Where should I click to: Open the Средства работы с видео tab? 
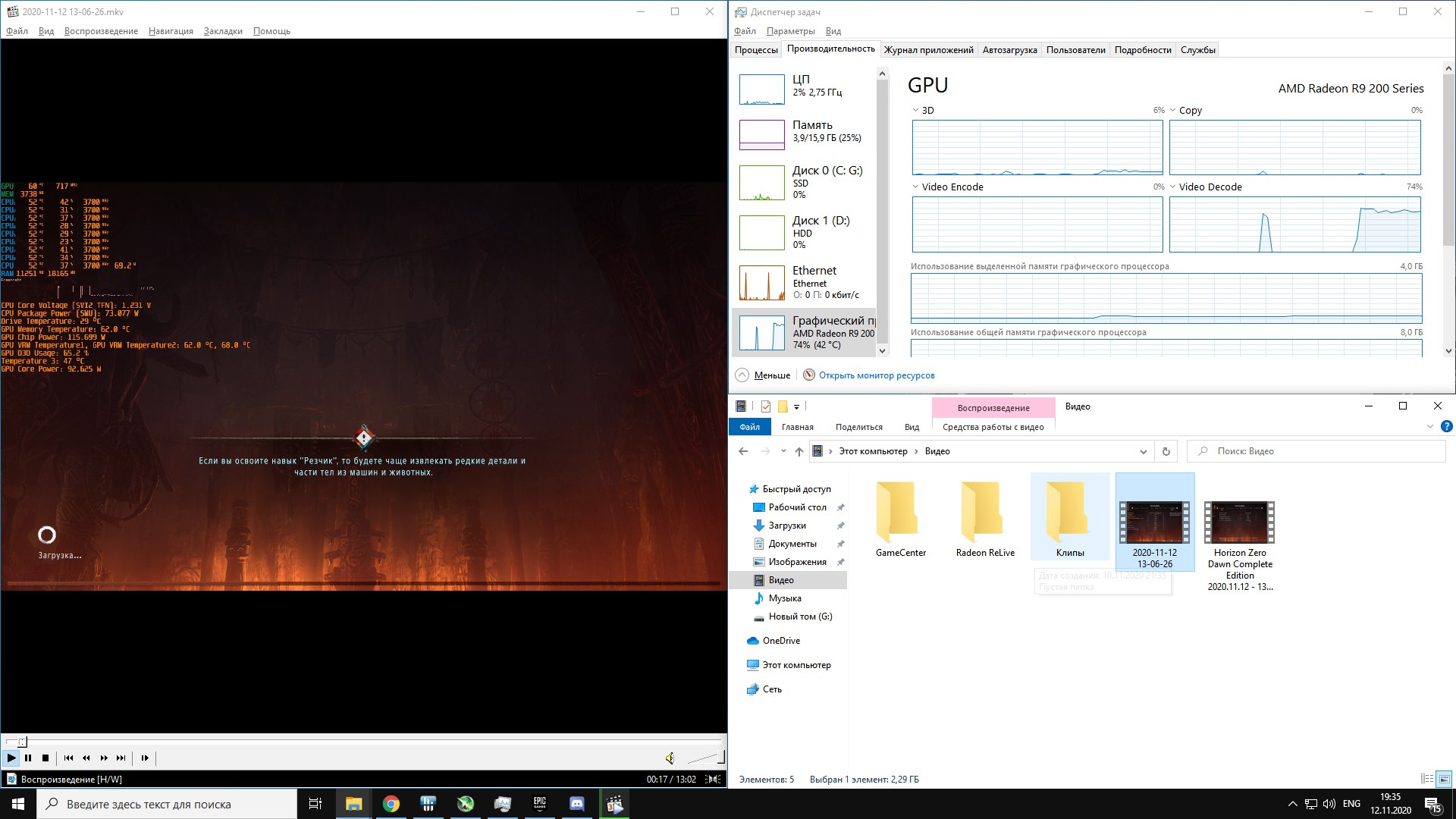(993, 427)
